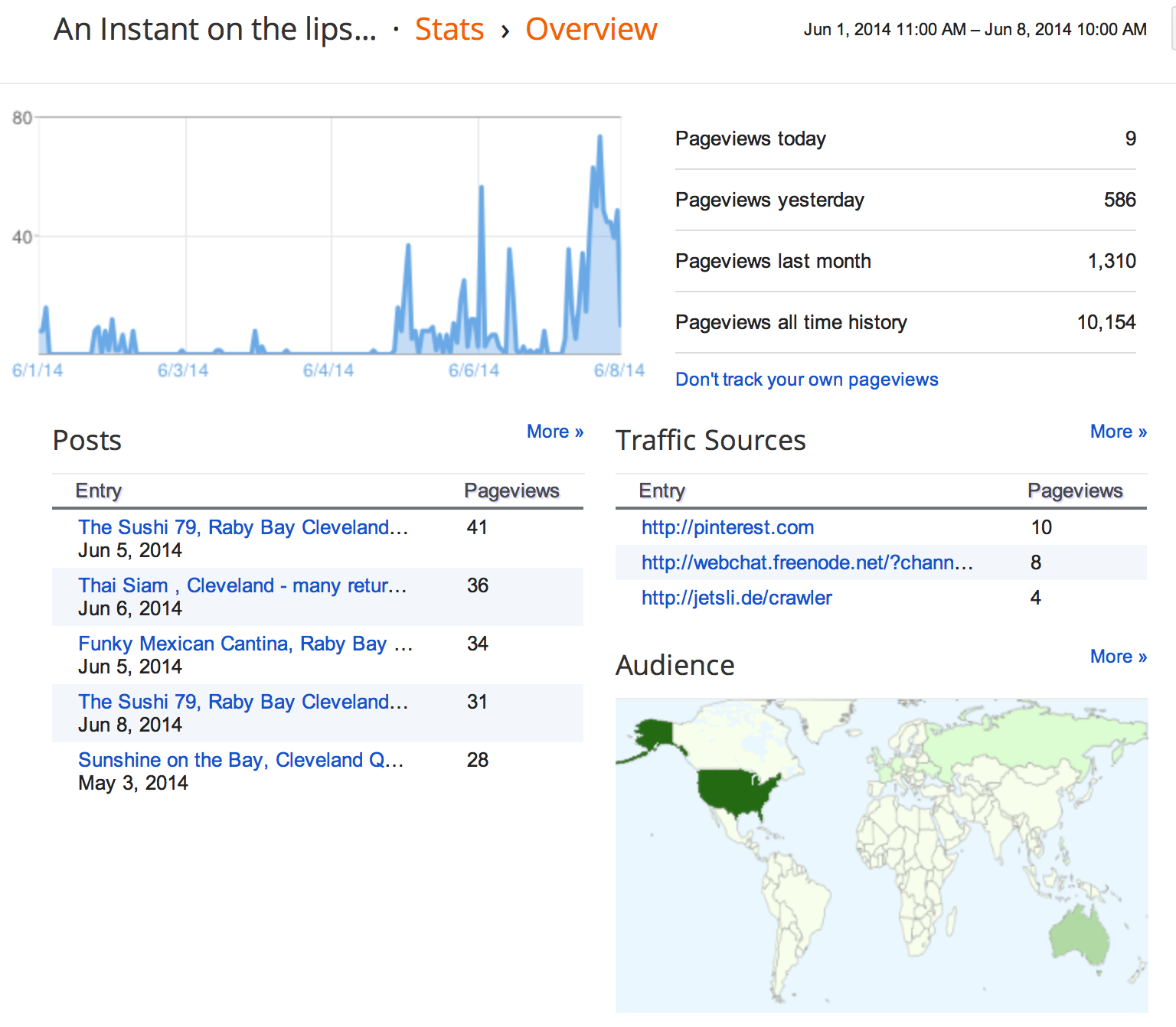This screenshot has height=1027, width=1176.
Task: Open the Stats breadcrumb menu item
Action: (x=450, y=29)
